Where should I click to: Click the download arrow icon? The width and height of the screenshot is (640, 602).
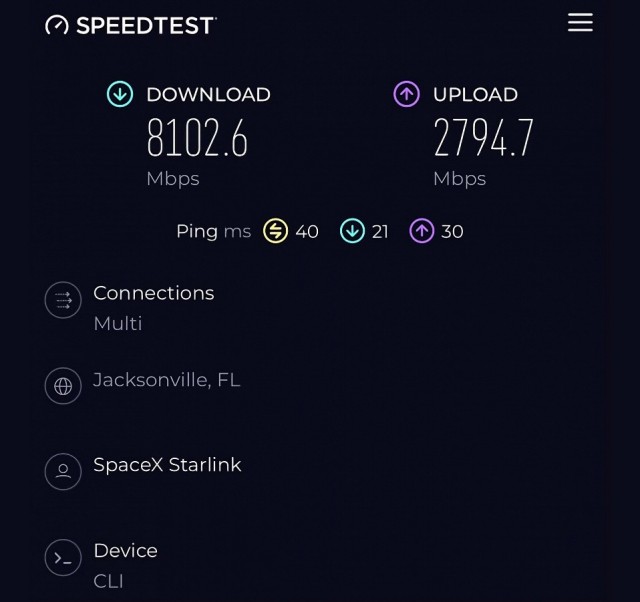click(120, 94)
